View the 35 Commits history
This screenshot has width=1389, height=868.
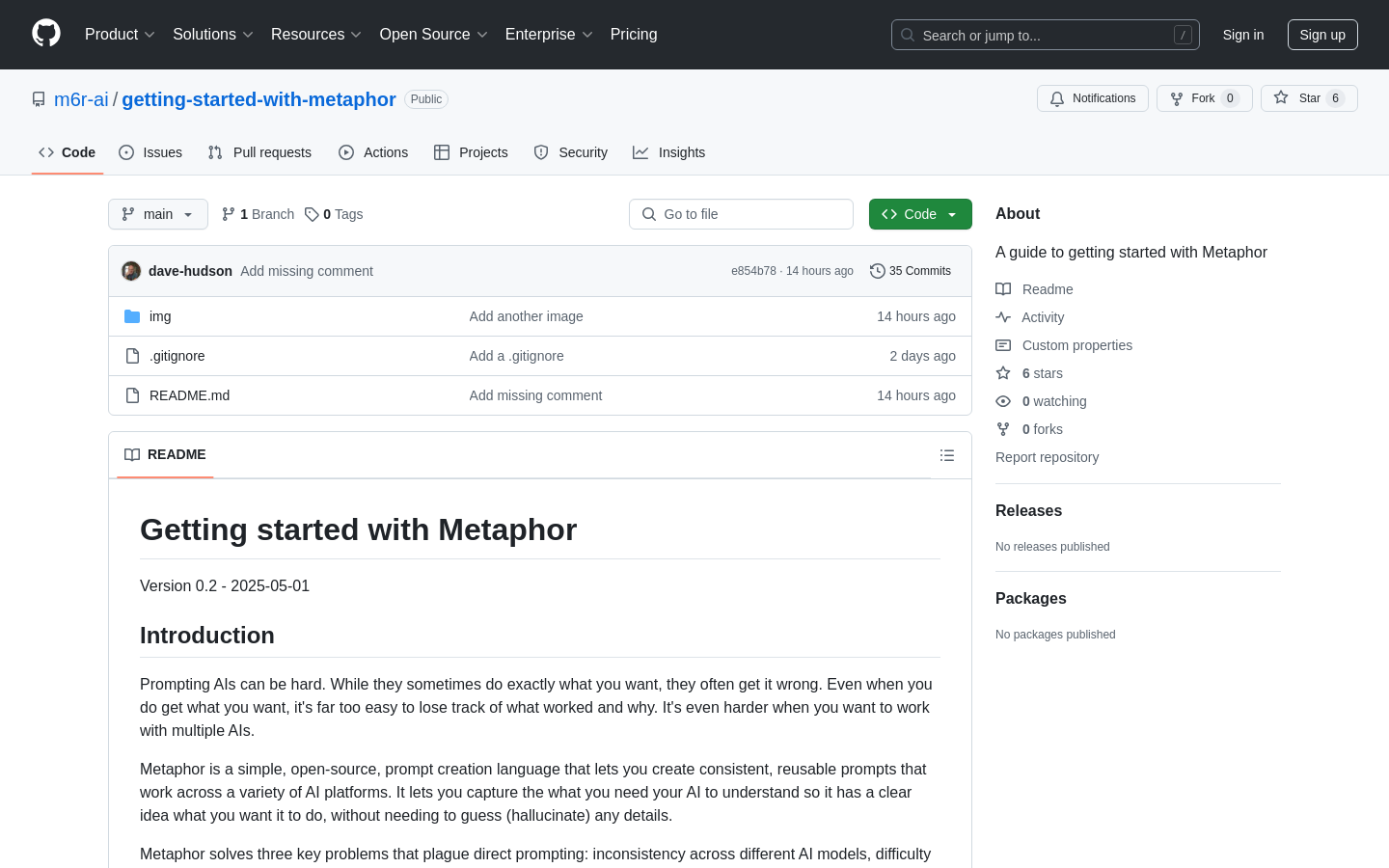(911, 271)
